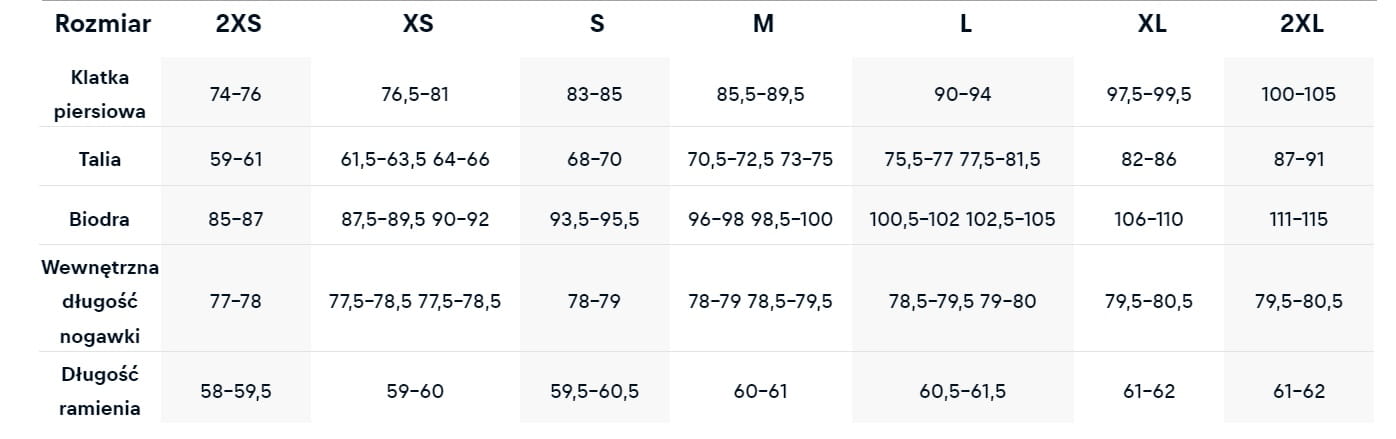Click the XL size column header
The image size is (1396, 439).
pos(1151,25)
